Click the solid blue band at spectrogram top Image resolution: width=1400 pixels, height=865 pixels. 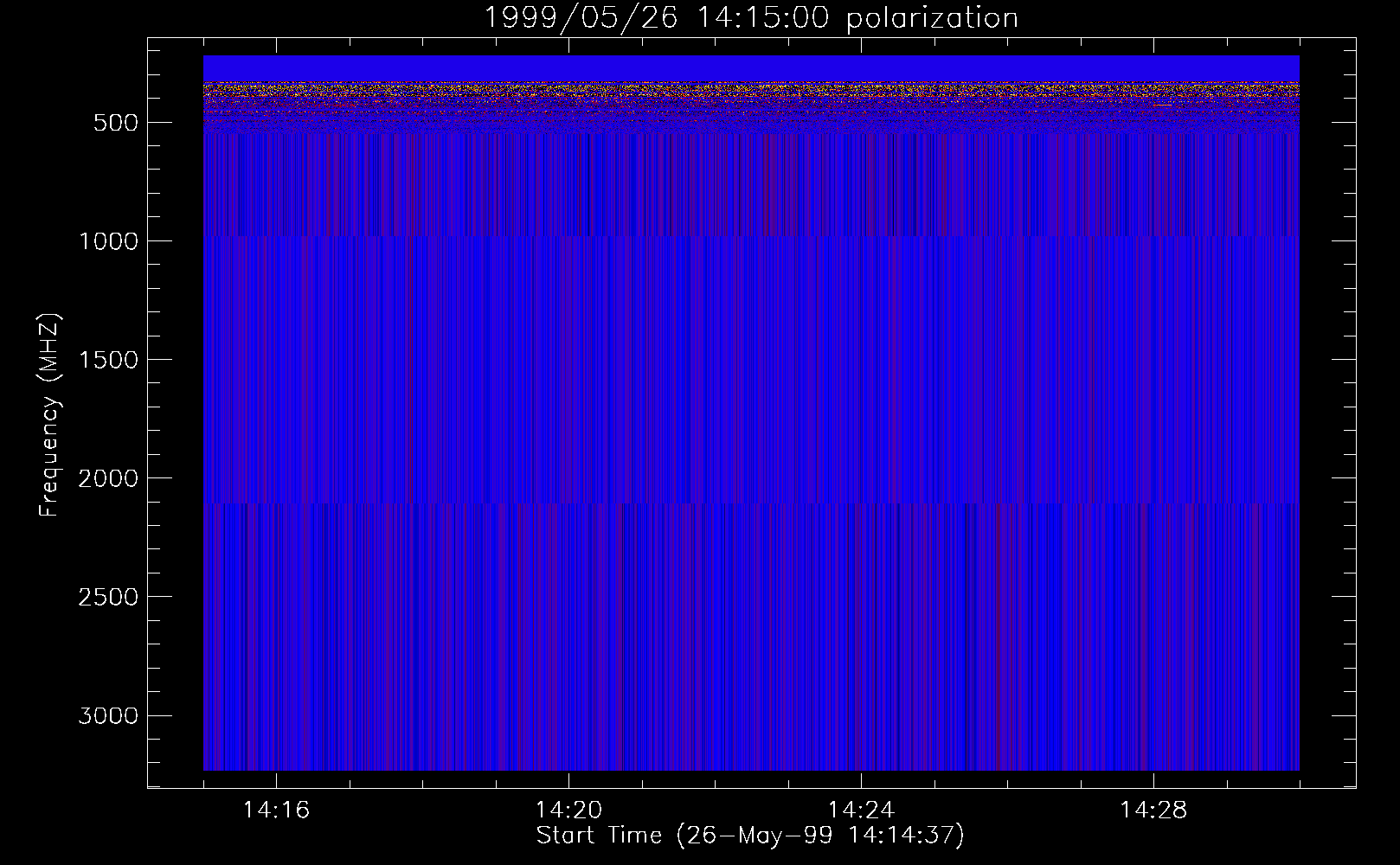750,67
